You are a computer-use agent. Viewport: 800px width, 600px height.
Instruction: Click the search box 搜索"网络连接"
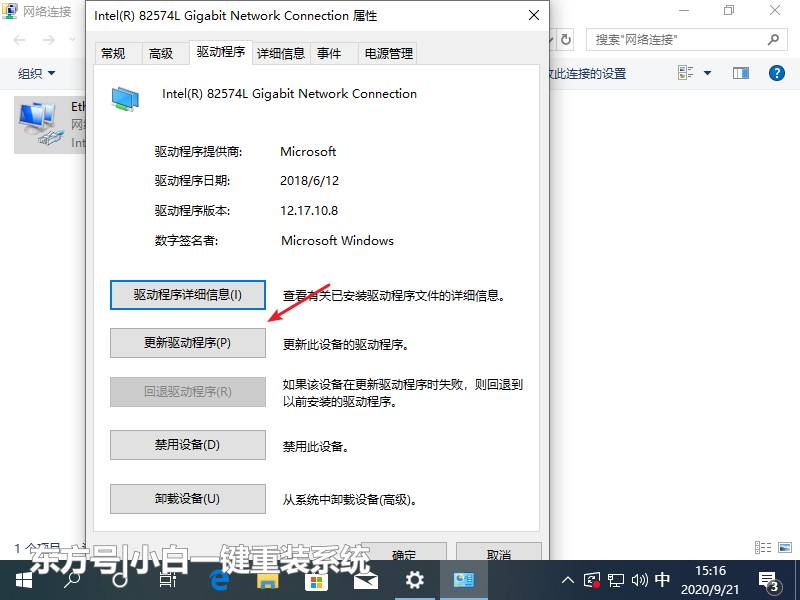click(x=685, y=40)
